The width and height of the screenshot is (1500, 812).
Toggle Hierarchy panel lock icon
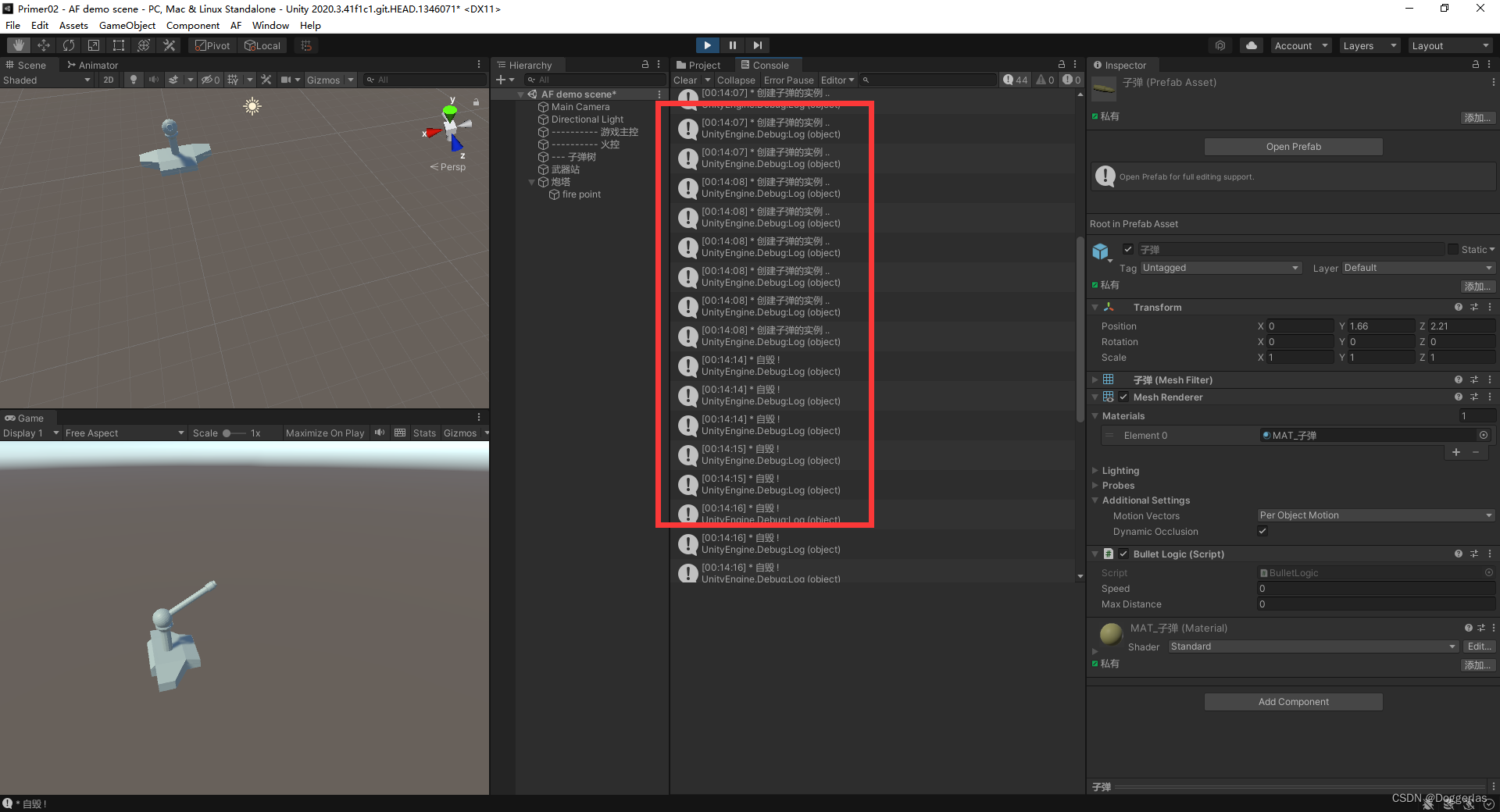pos(645,65)
